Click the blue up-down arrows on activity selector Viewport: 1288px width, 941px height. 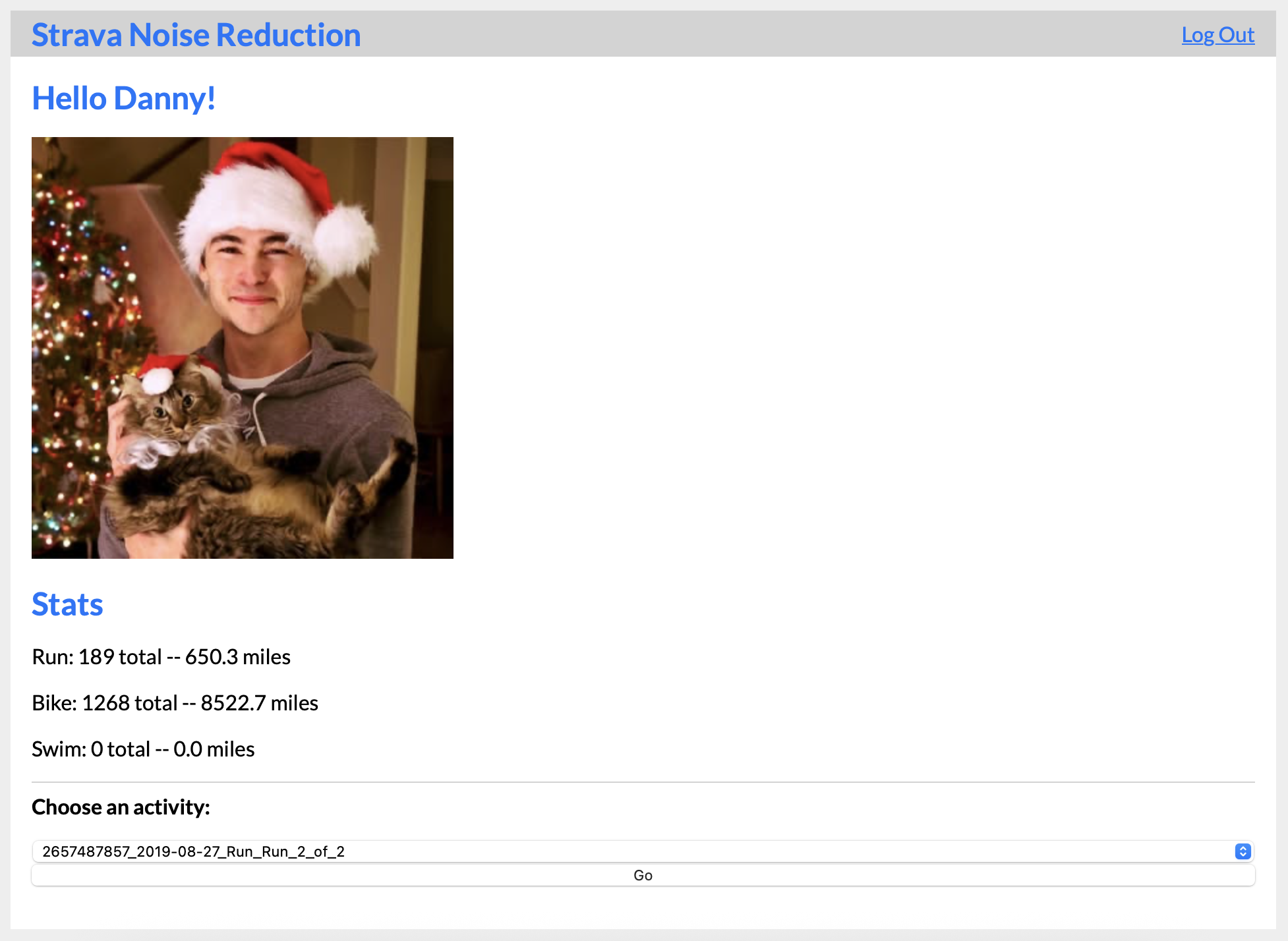(1243, 851)
